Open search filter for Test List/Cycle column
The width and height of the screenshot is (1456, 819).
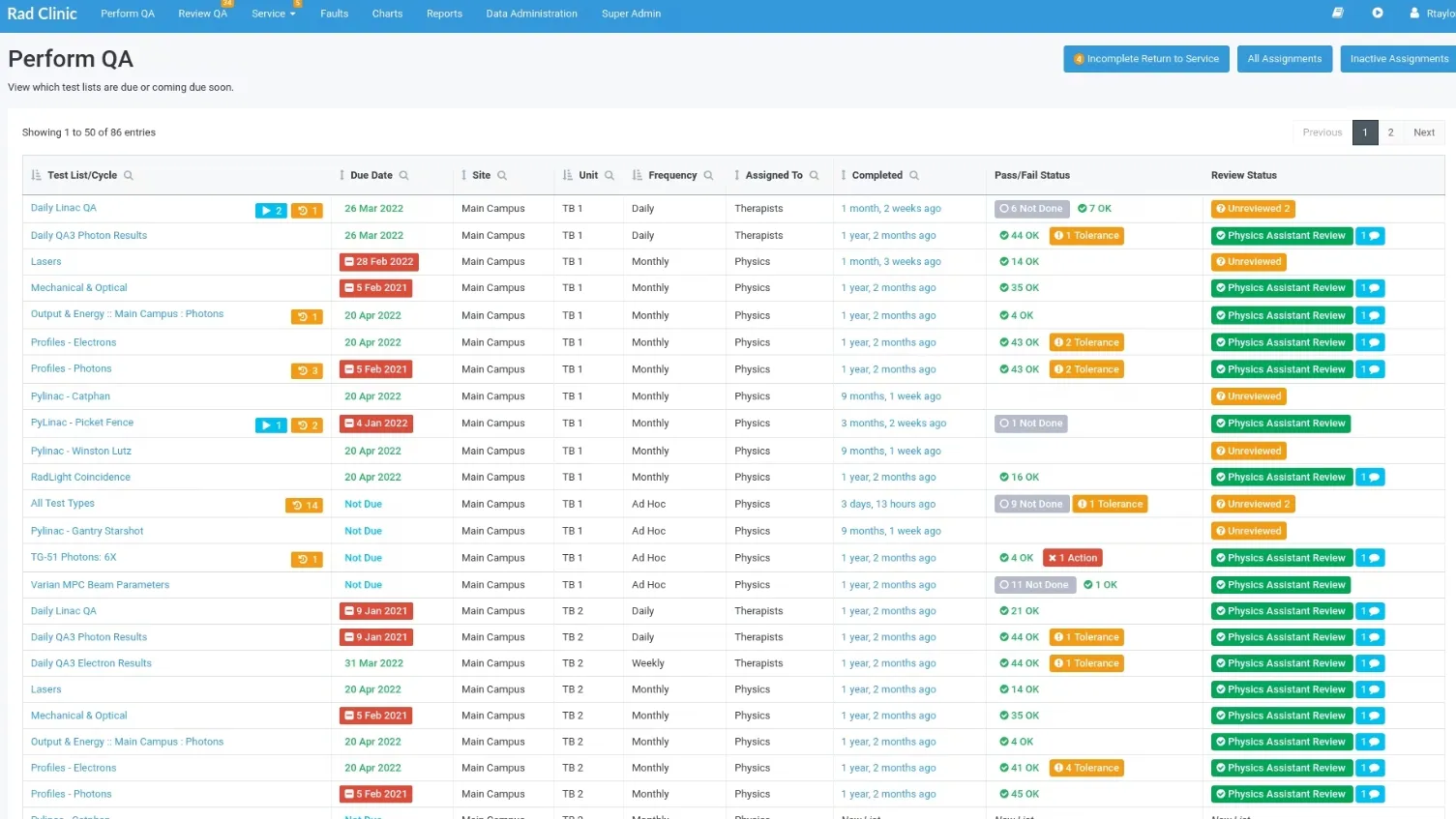(129, 175)
